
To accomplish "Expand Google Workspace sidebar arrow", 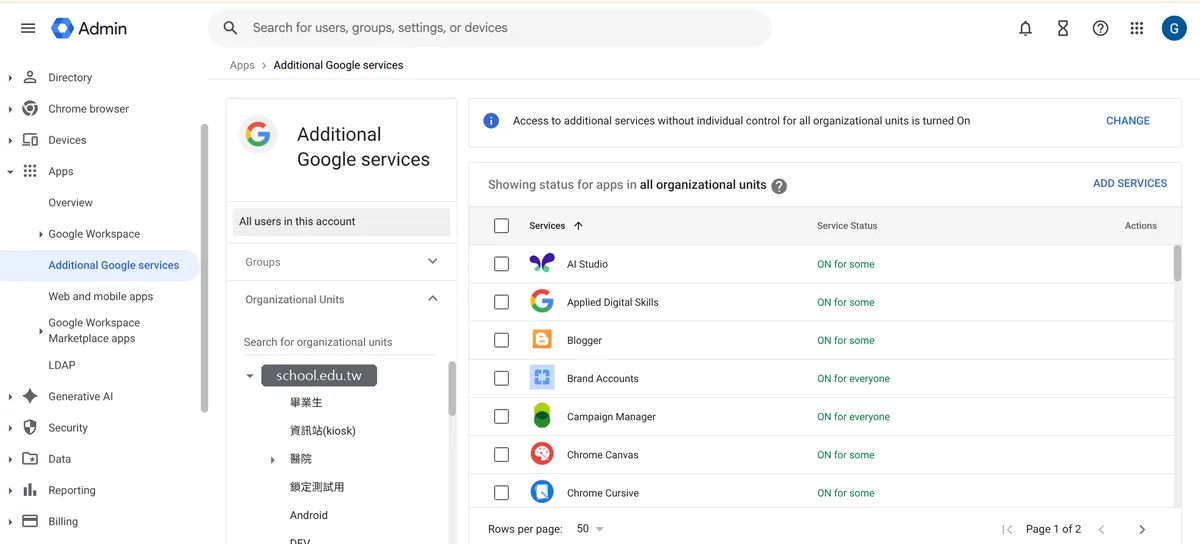I will click(x=40, y=234).
